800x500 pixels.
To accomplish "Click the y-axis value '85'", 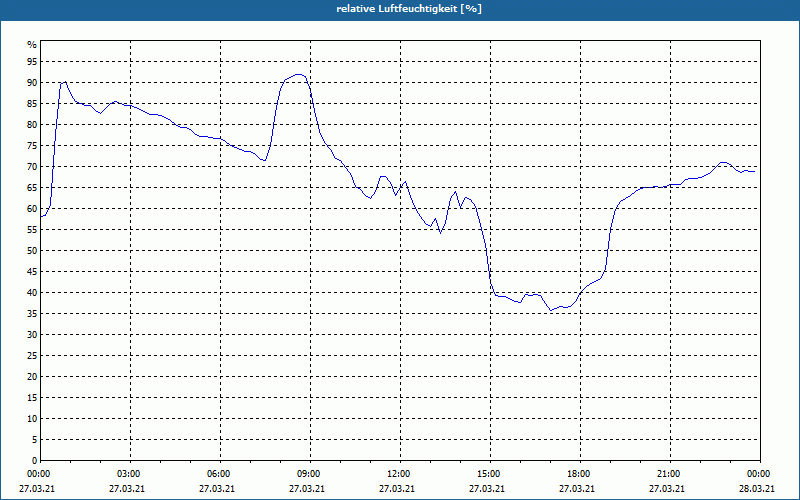I will pyautogui.click(x=32, y=104).
